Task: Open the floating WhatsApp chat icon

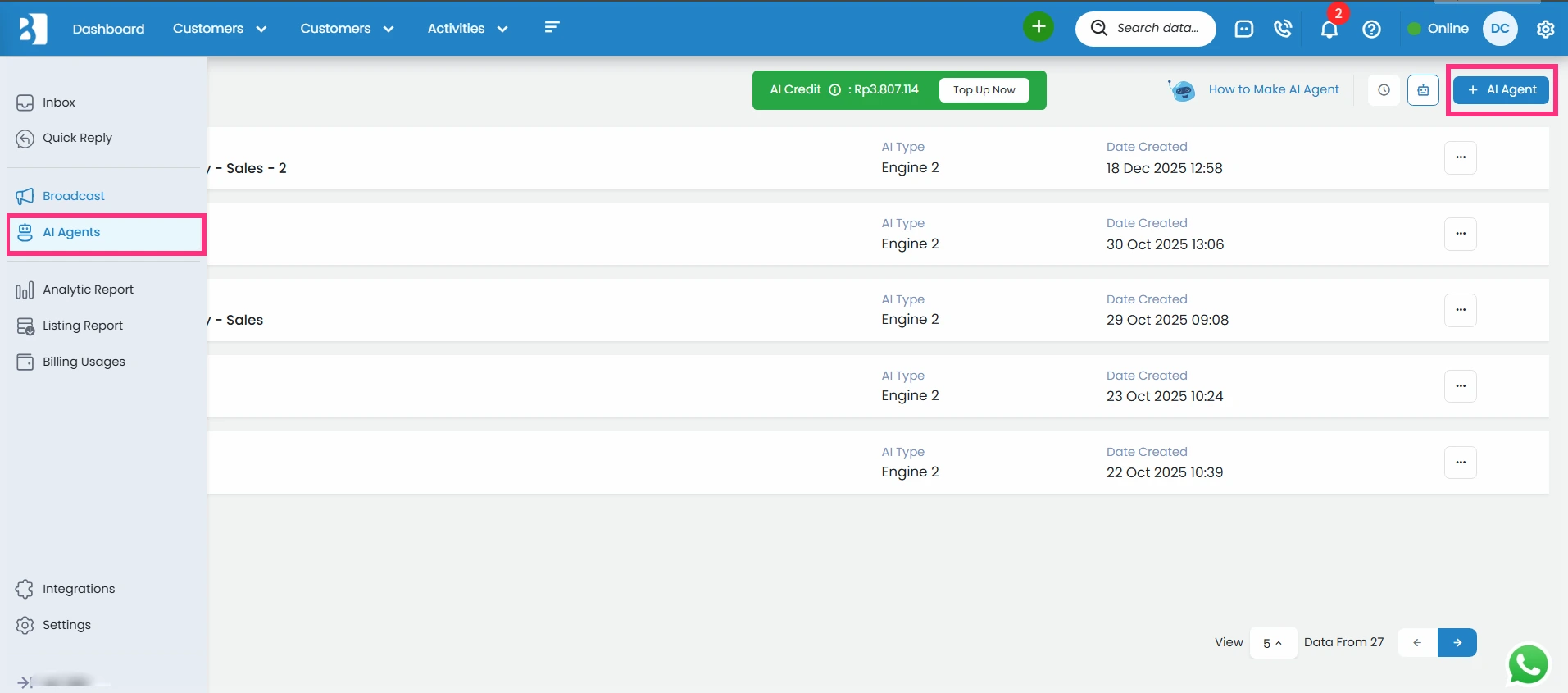Action: click(x=1528, y=664)
